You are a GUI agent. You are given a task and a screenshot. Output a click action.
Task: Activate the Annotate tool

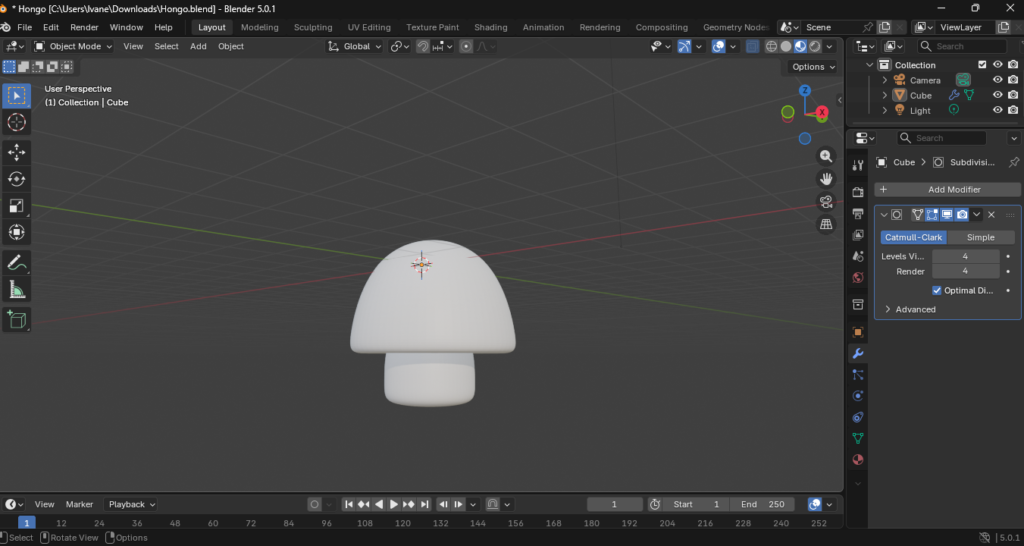(17, 263)
